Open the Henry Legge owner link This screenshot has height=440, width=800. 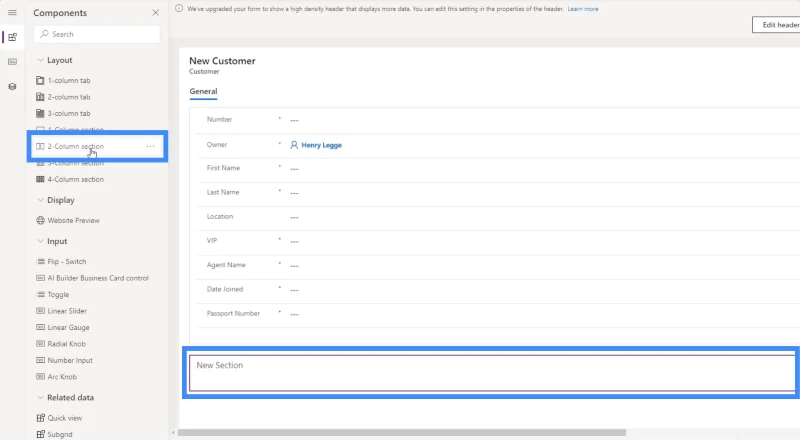pyautogui.click(x=321, y=145)
